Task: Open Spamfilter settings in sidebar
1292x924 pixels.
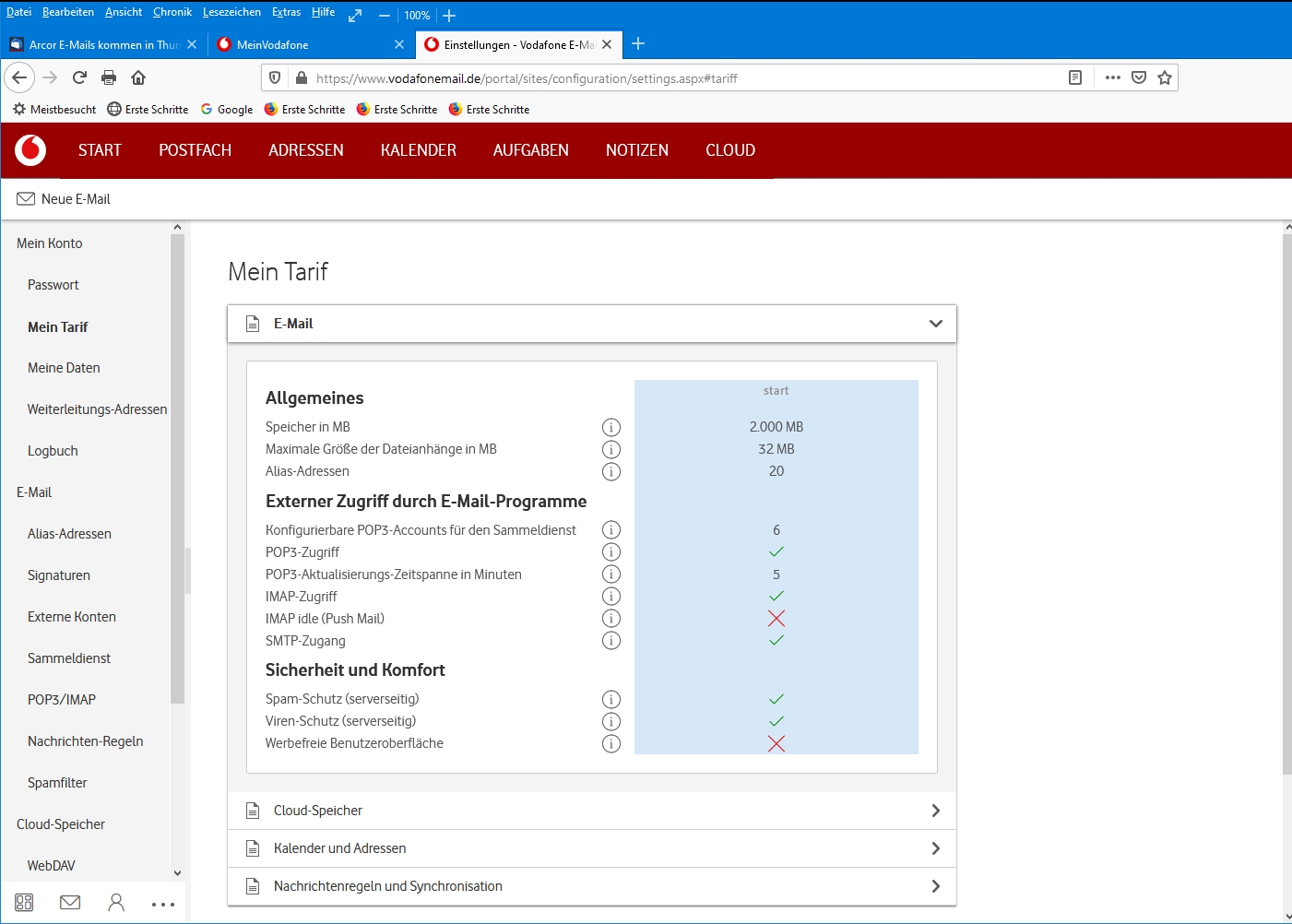Action: coord(57,783)
